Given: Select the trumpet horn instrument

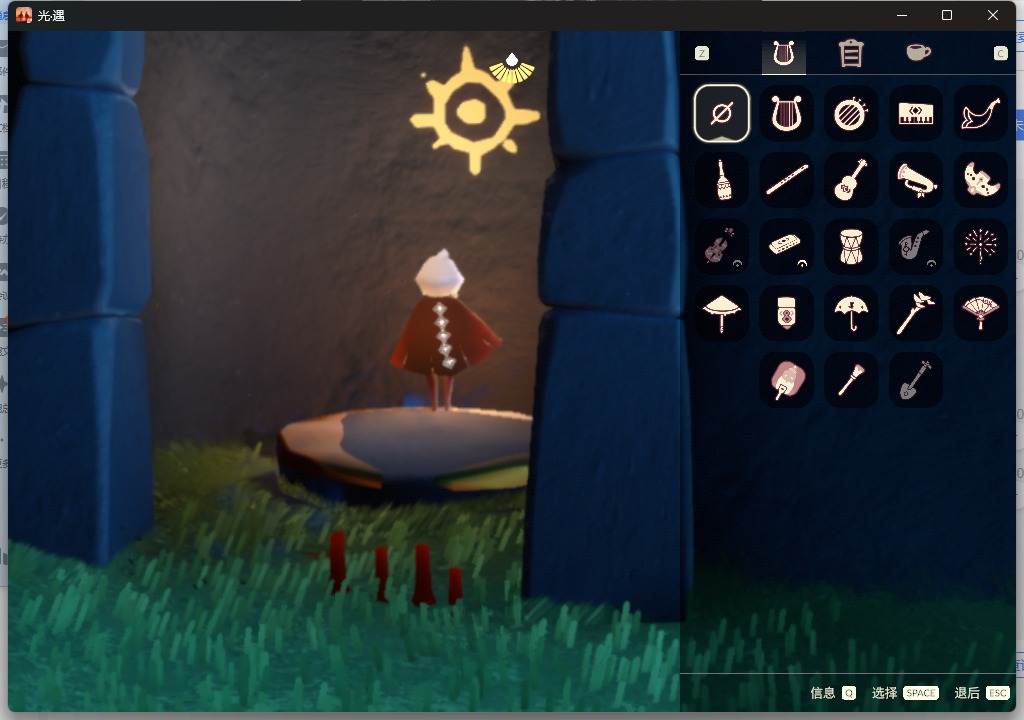Looking at the screenshot, I should [916, 180].
